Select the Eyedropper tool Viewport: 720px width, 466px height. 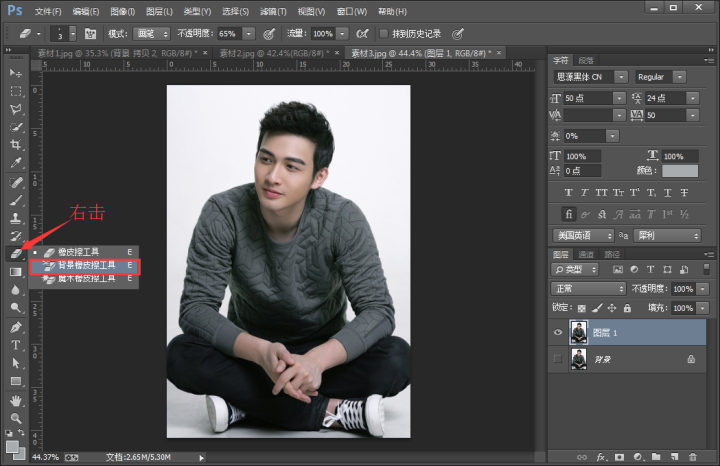tap(16, 163)
